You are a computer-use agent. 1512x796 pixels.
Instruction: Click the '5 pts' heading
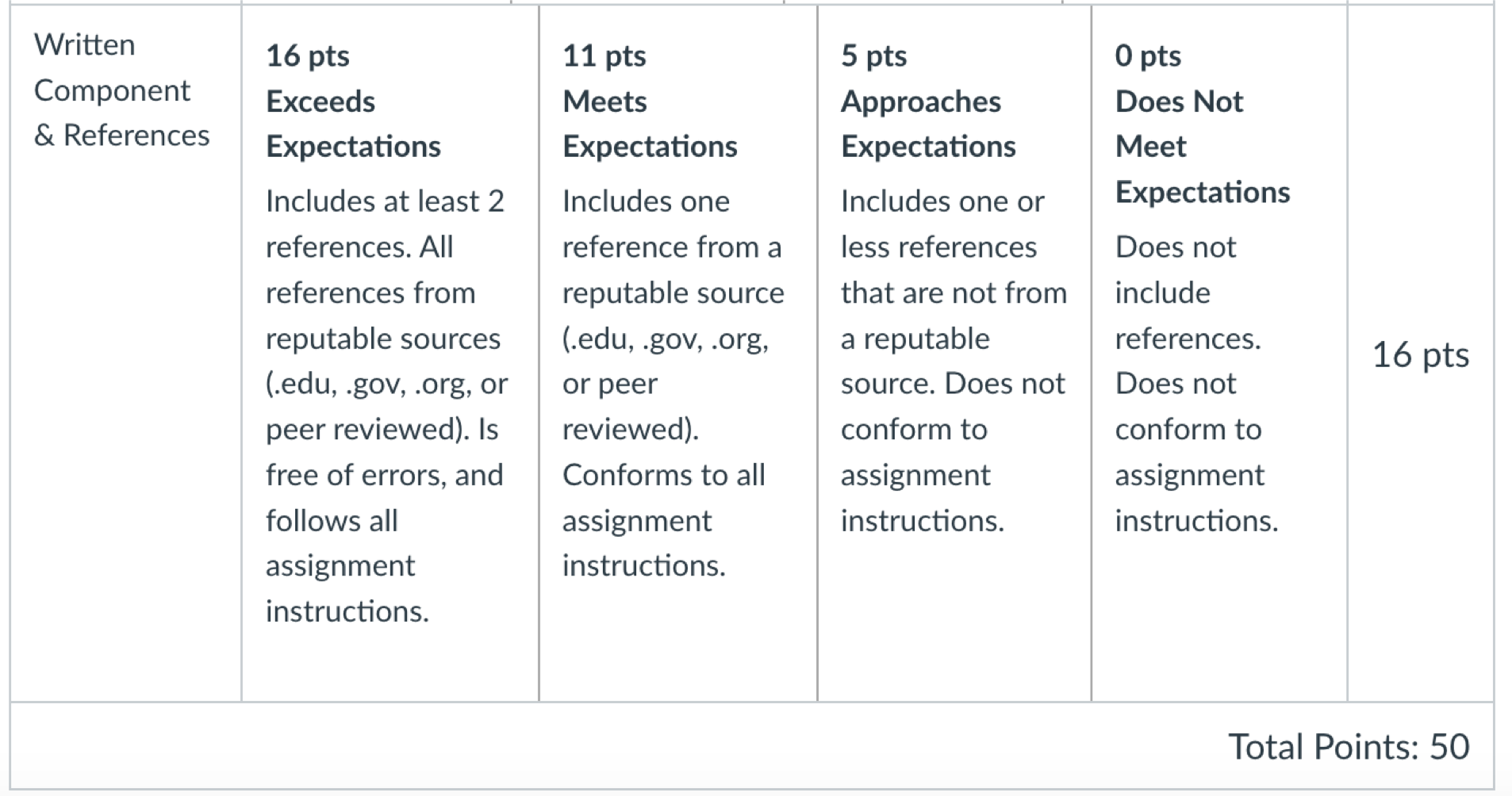[x=873, y=56]
